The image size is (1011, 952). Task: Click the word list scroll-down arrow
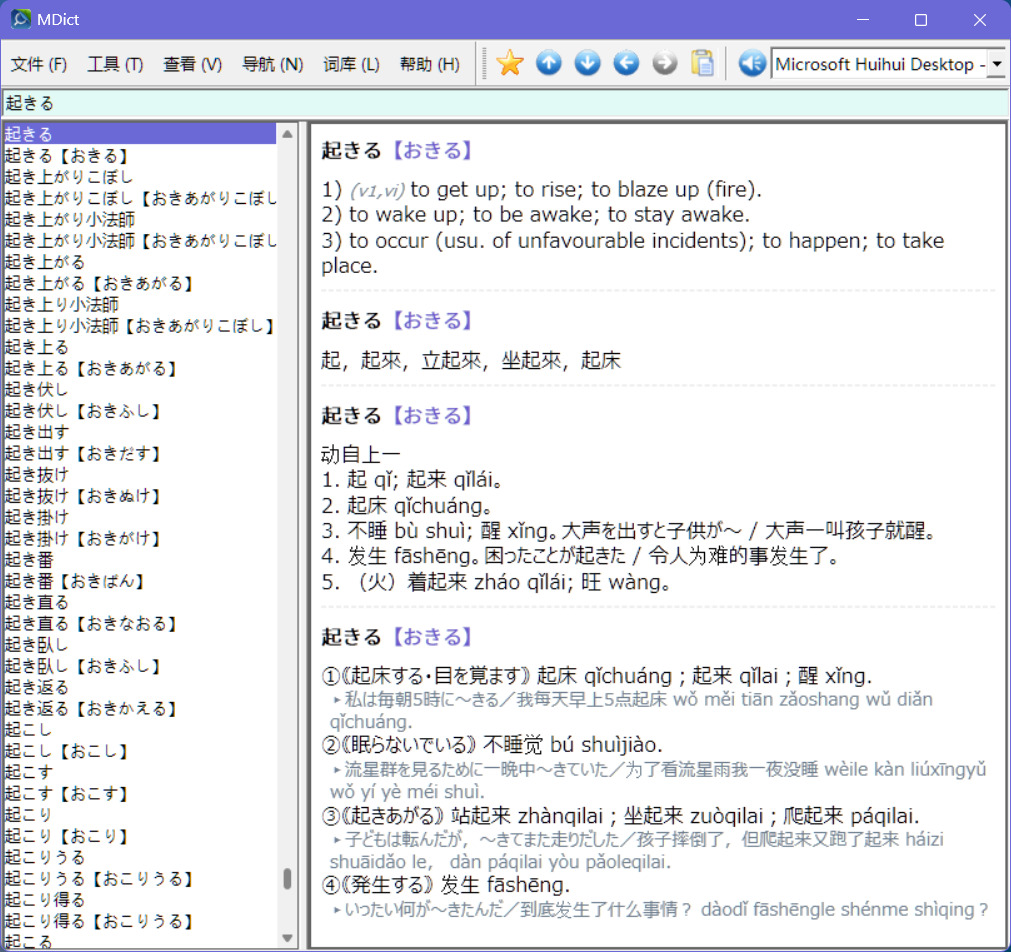[288, 938]
